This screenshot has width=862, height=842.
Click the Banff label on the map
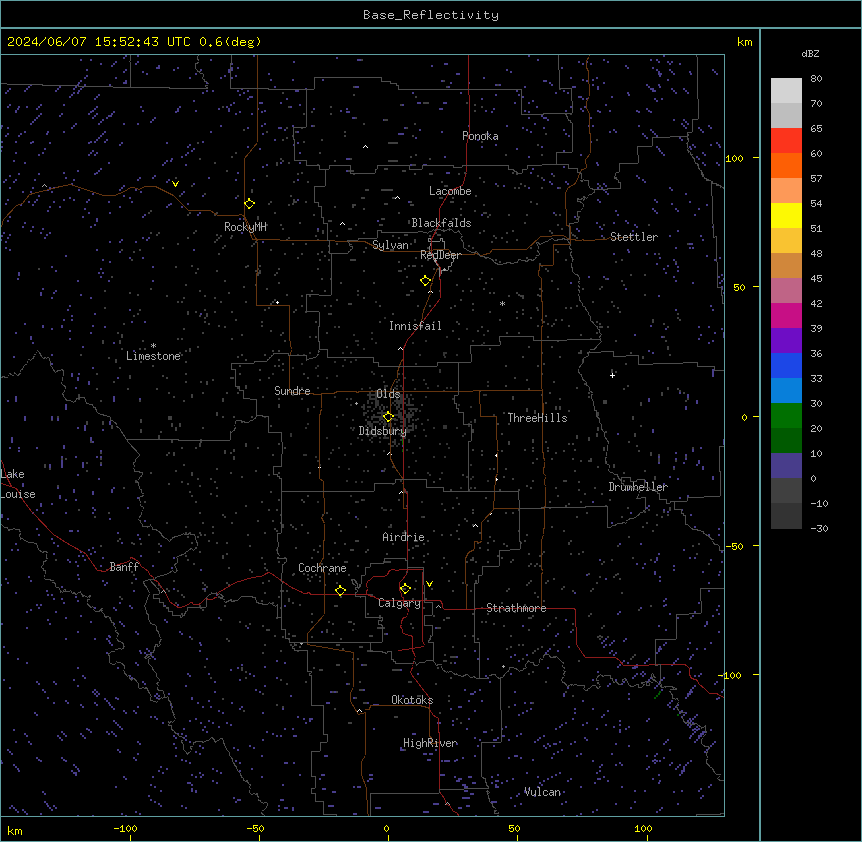pyautogui.click(x=124, y=567)
